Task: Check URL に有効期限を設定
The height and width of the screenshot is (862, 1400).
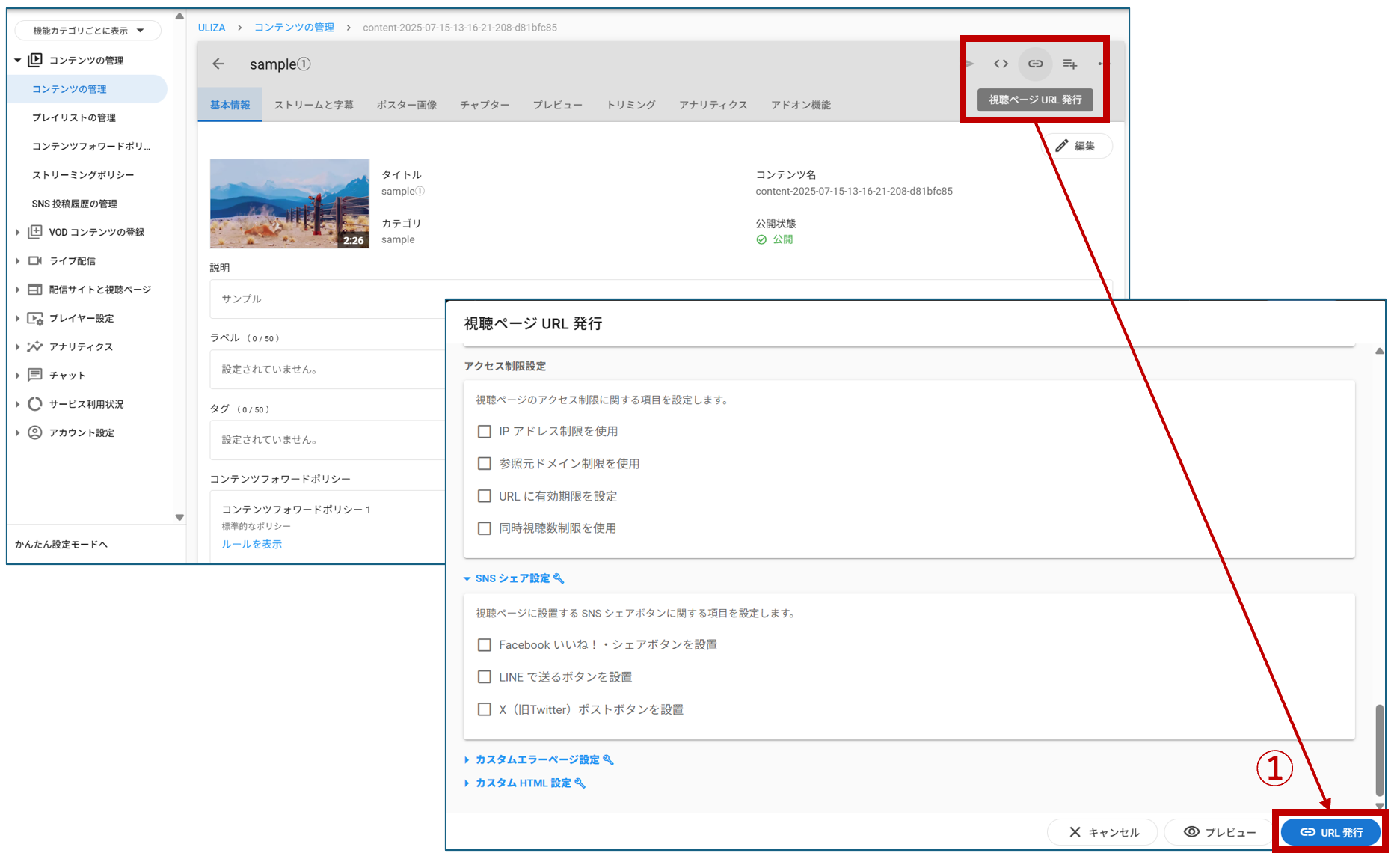Action: click(x=485, y=496)
